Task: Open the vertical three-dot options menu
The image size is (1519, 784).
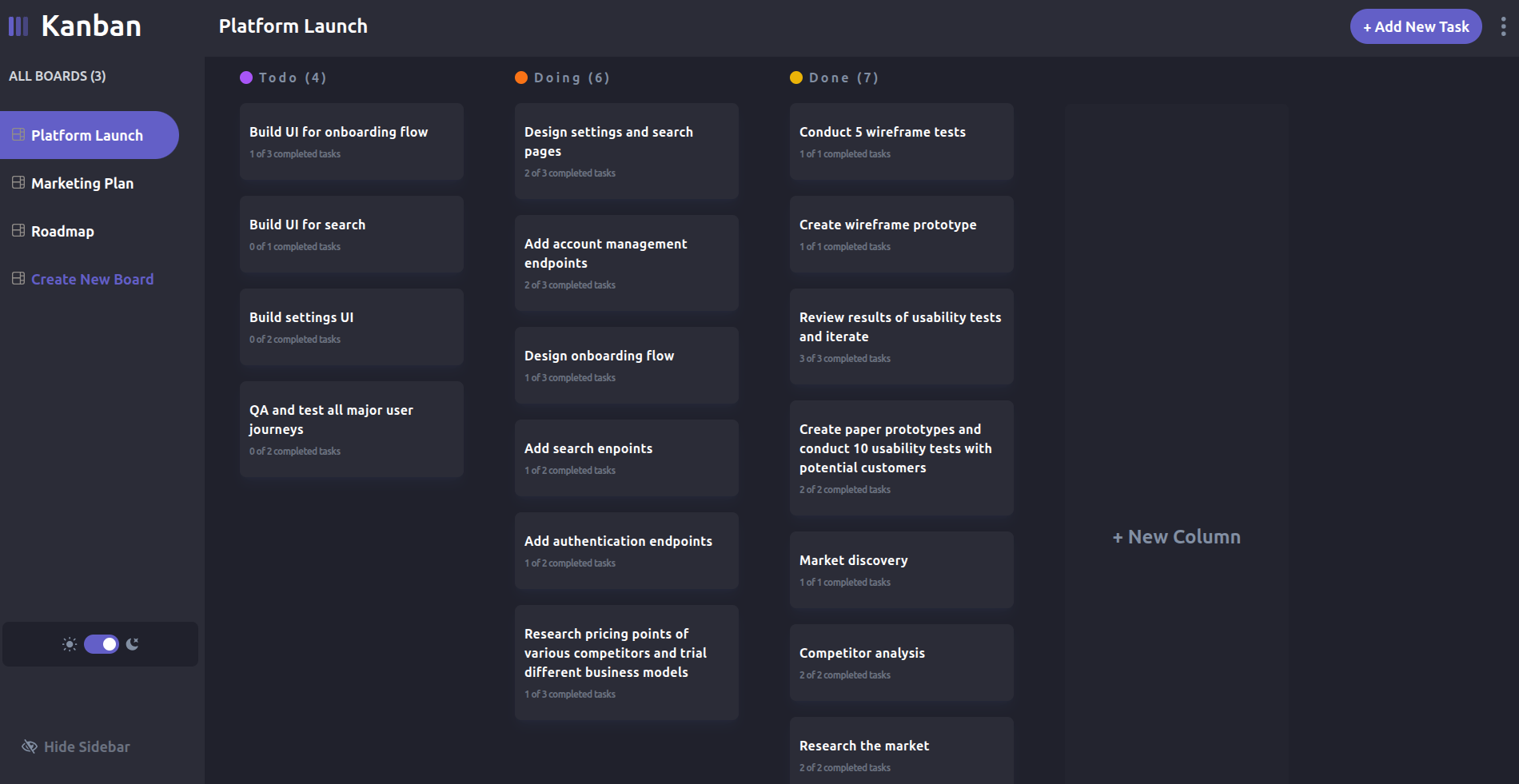Action: tap(1503, 26)
